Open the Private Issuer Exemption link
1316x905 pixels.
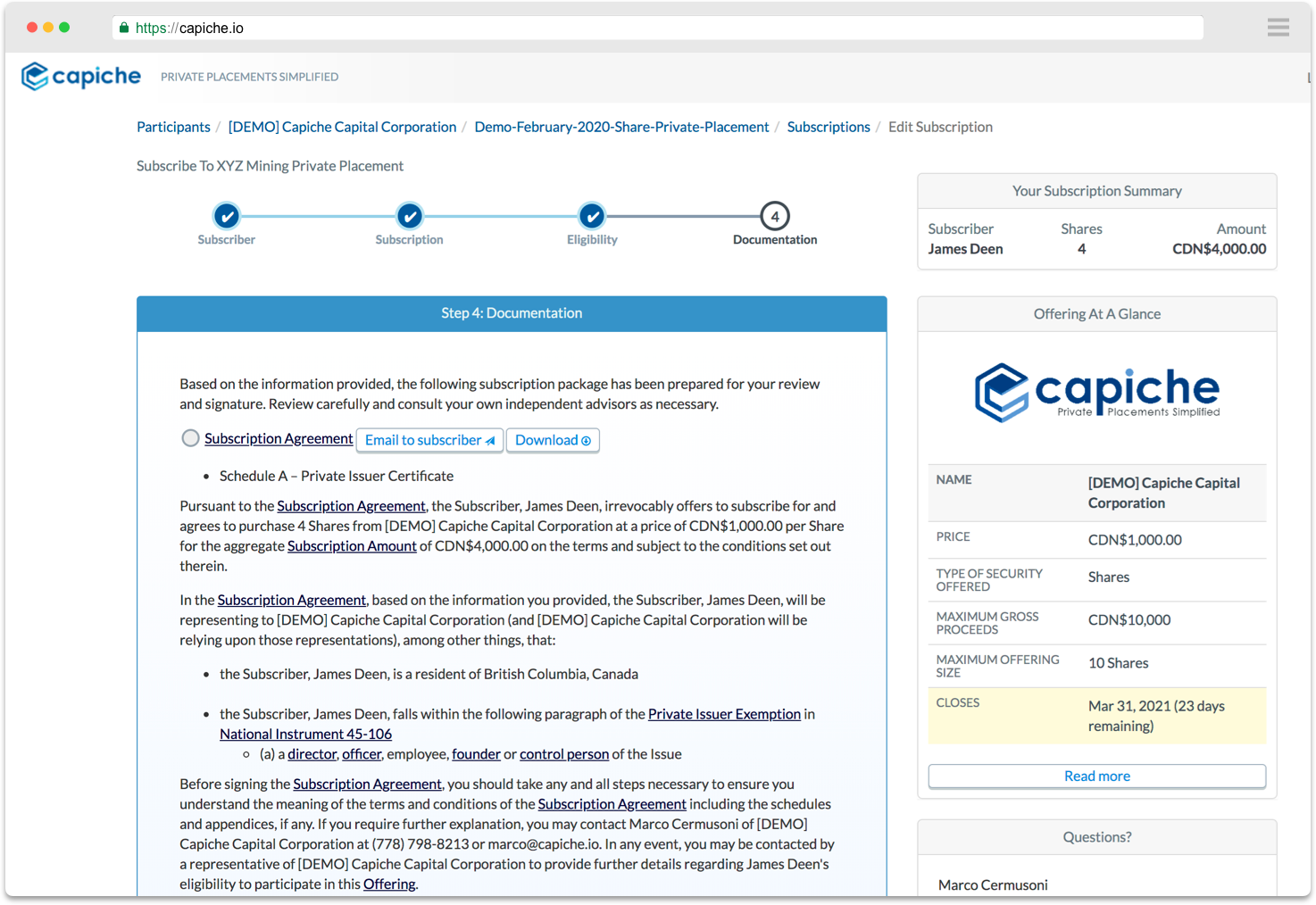[x=724, y=714]
